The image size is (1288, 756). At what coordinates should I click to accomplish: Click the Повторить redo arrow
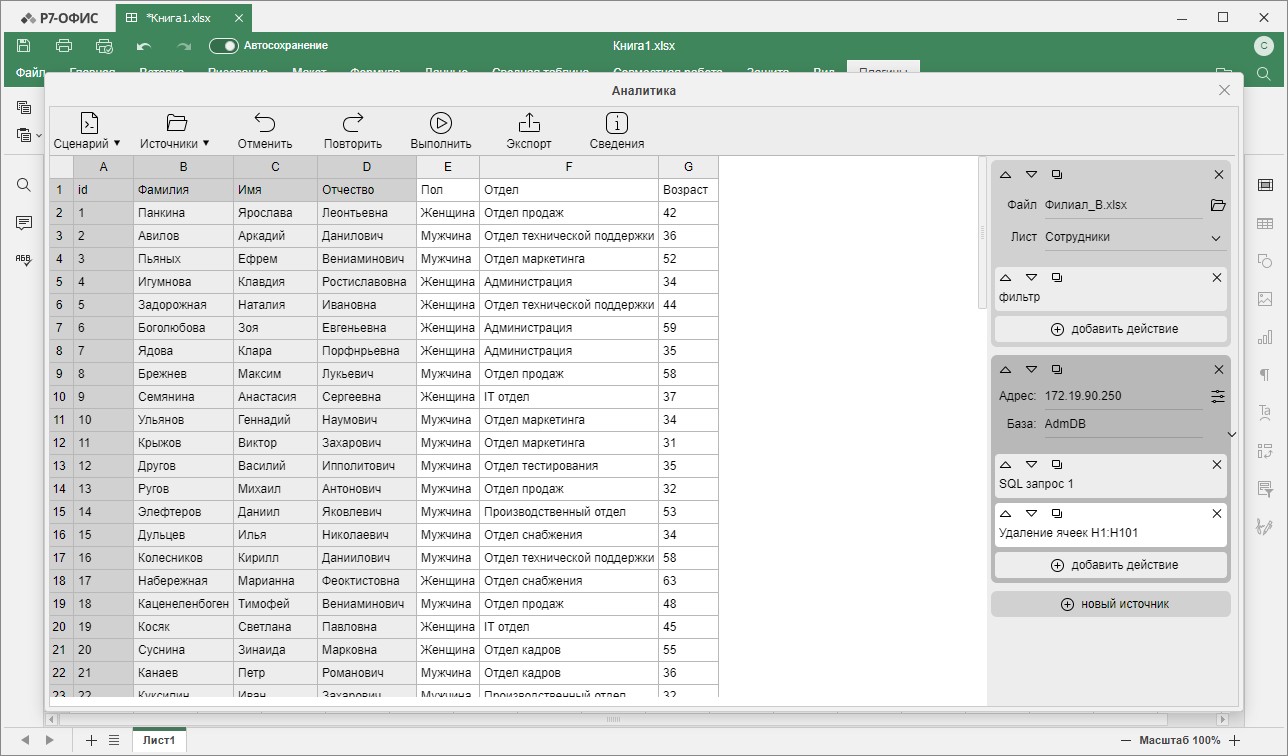click(x=352, y=123)
